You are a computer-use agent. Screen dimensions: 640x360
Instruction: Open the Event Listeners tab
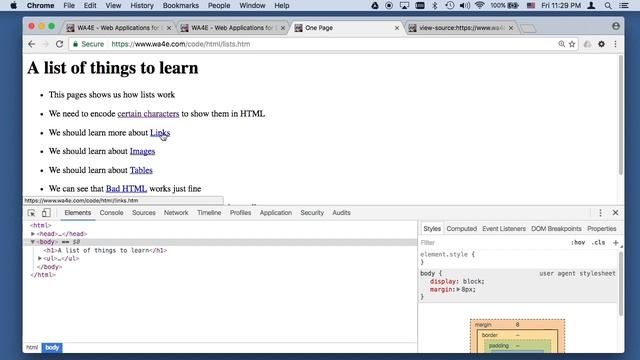click(504, 229)
